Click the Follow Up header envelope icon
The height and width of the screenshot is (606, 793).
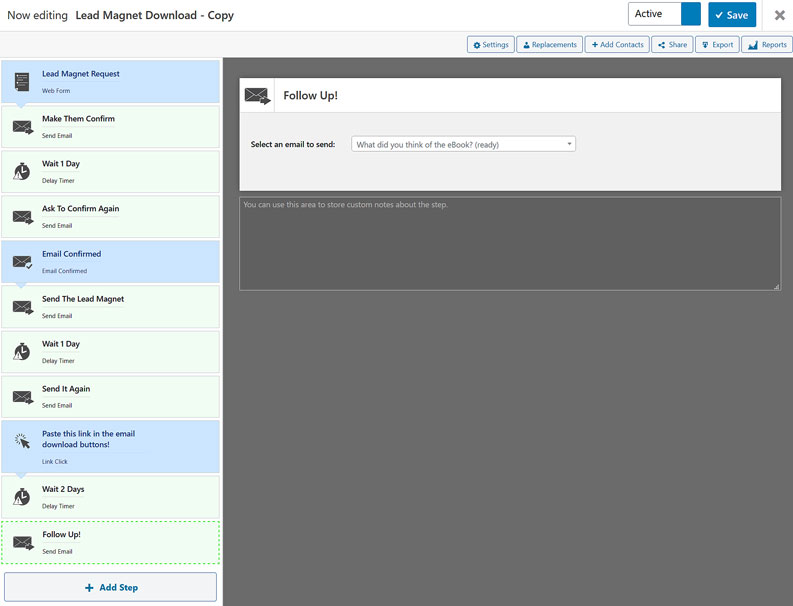coord(257,96)
